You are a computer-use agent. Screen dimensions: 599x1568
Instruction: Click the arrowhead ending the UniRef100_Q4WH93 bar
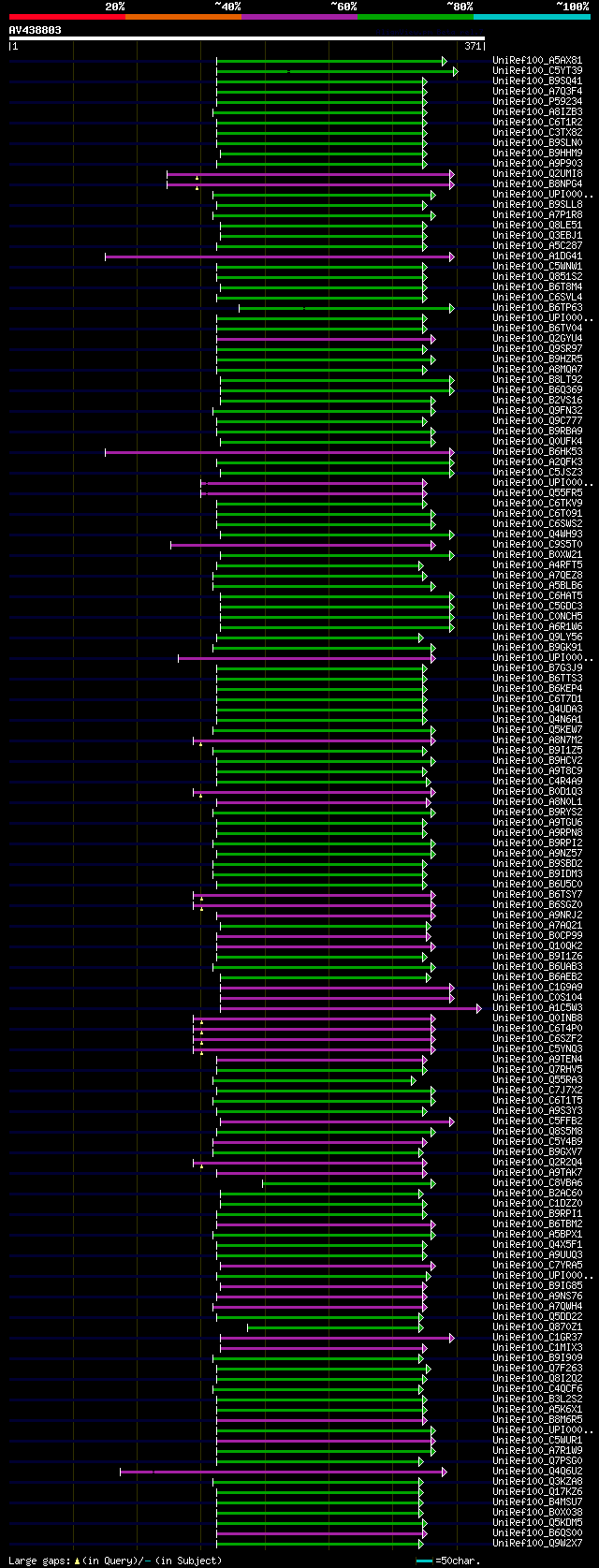point(452,535)
